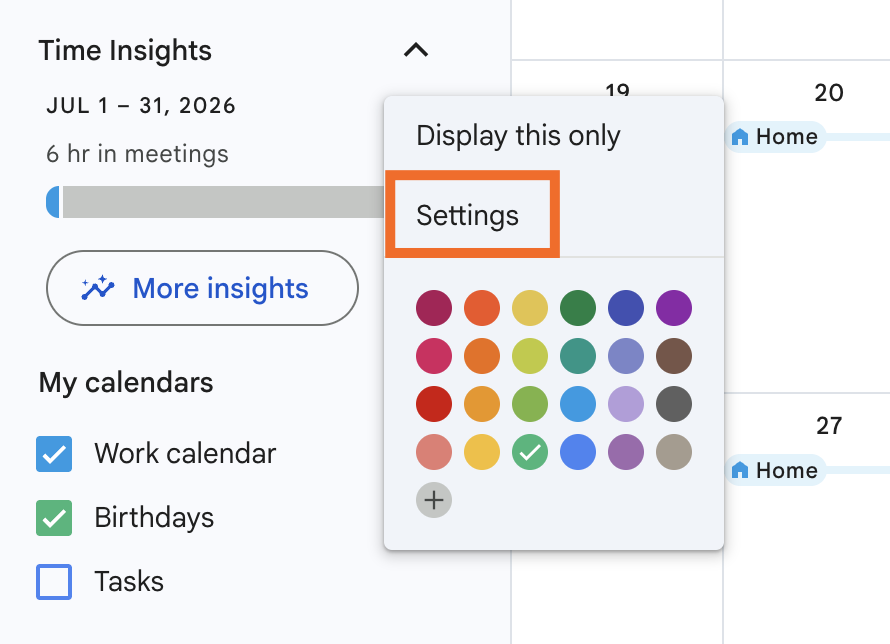Collapse the Time Insights section

pos(417,50)
